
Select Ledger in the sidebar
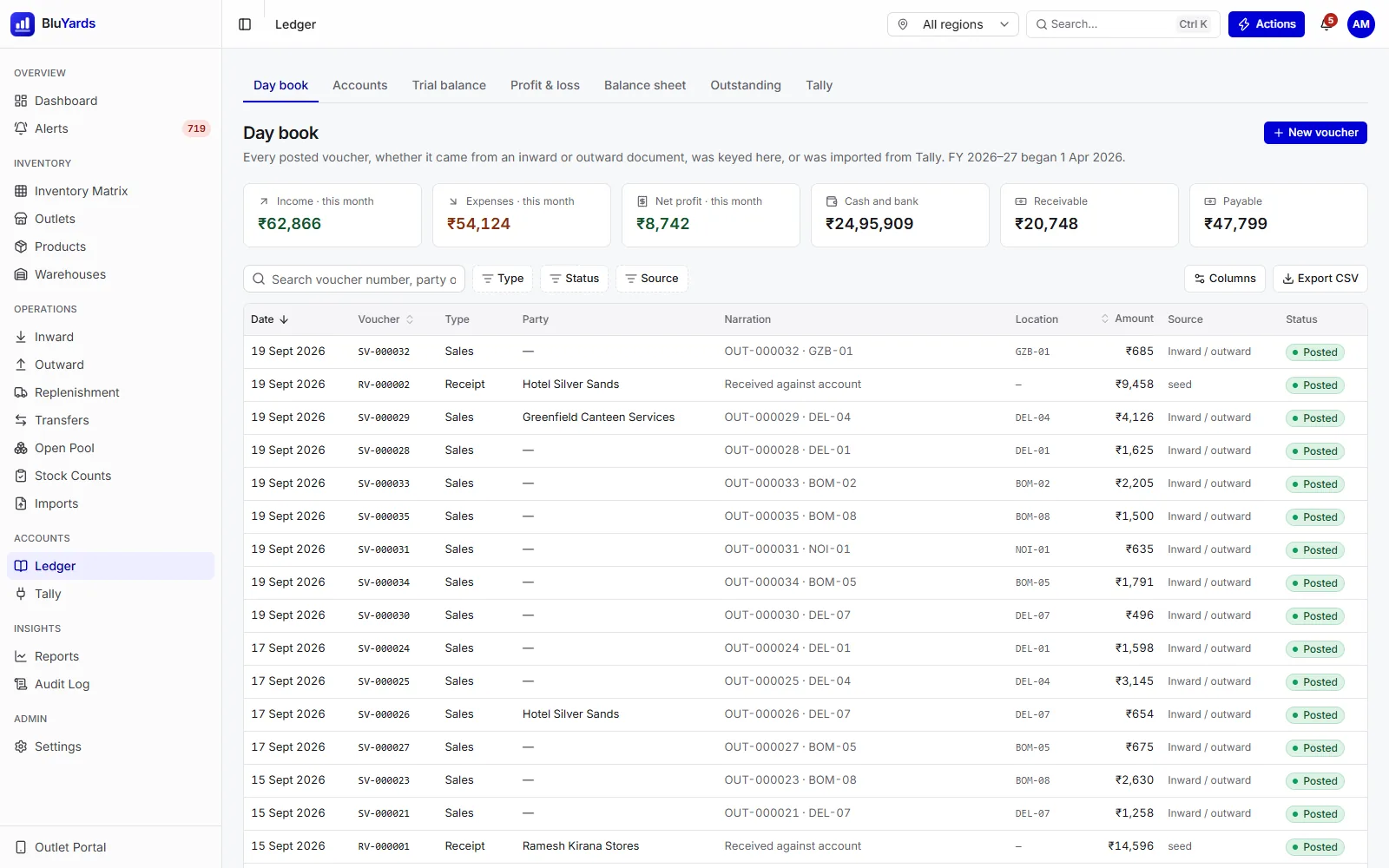110,566
